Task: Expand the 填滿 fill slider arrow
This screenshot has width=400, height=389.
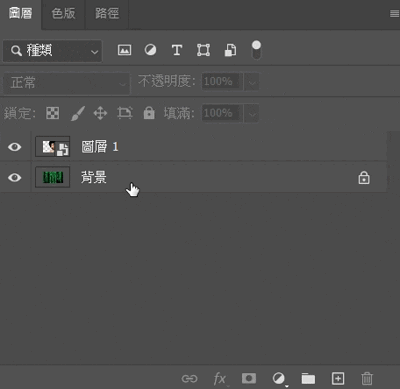Action: coord(252,113)
